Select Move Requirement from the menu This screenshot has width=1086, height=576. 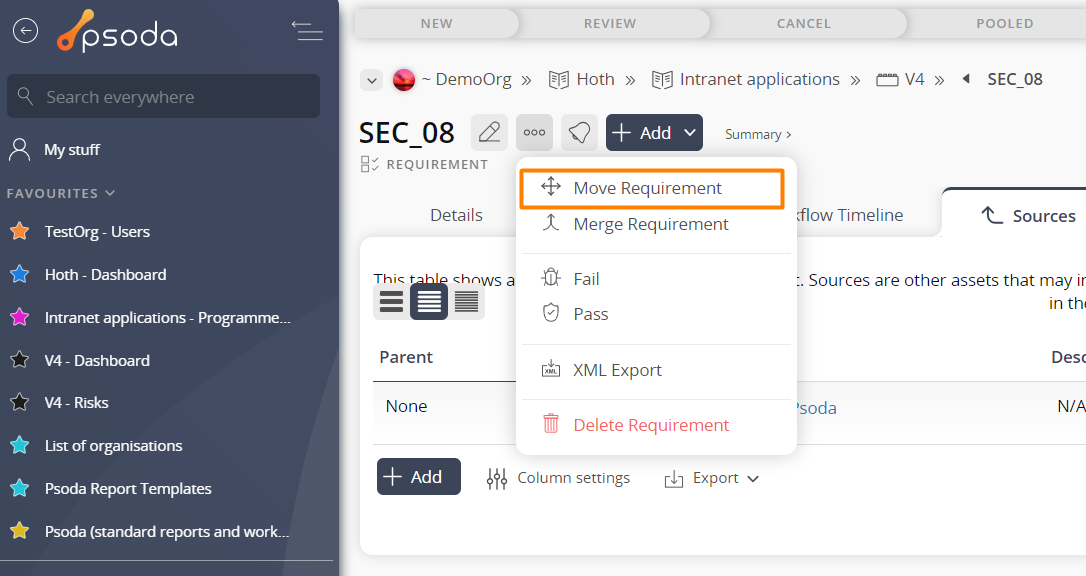[x=648, y=188]
